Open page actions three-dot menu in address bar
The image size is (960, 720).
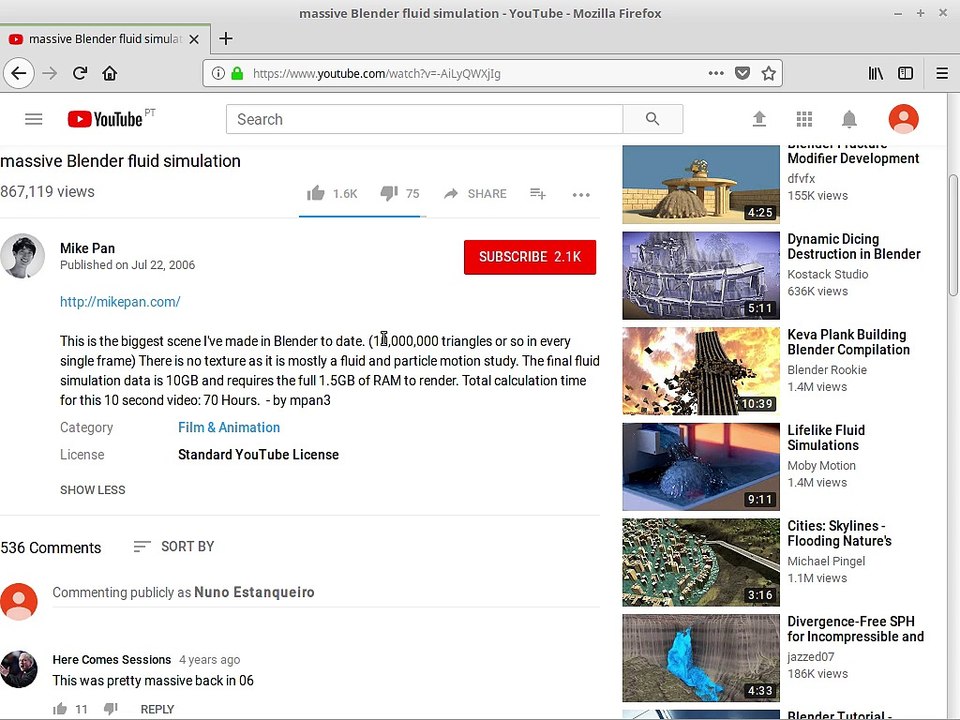click(716, 73)
